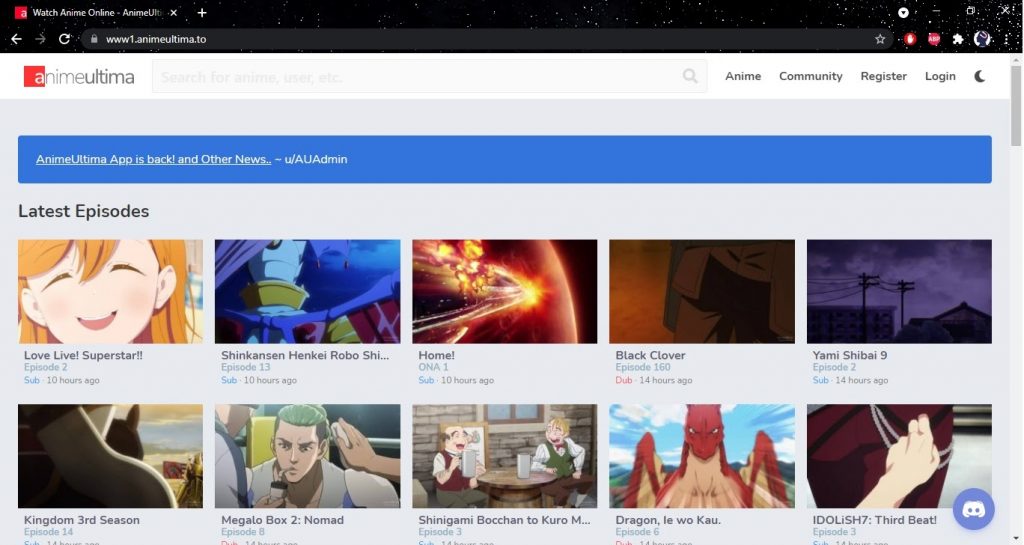The width and height of the screenshot is (1024, 545).
Task: Open the Home! ONA thumbnail
Action: (505, 291)
